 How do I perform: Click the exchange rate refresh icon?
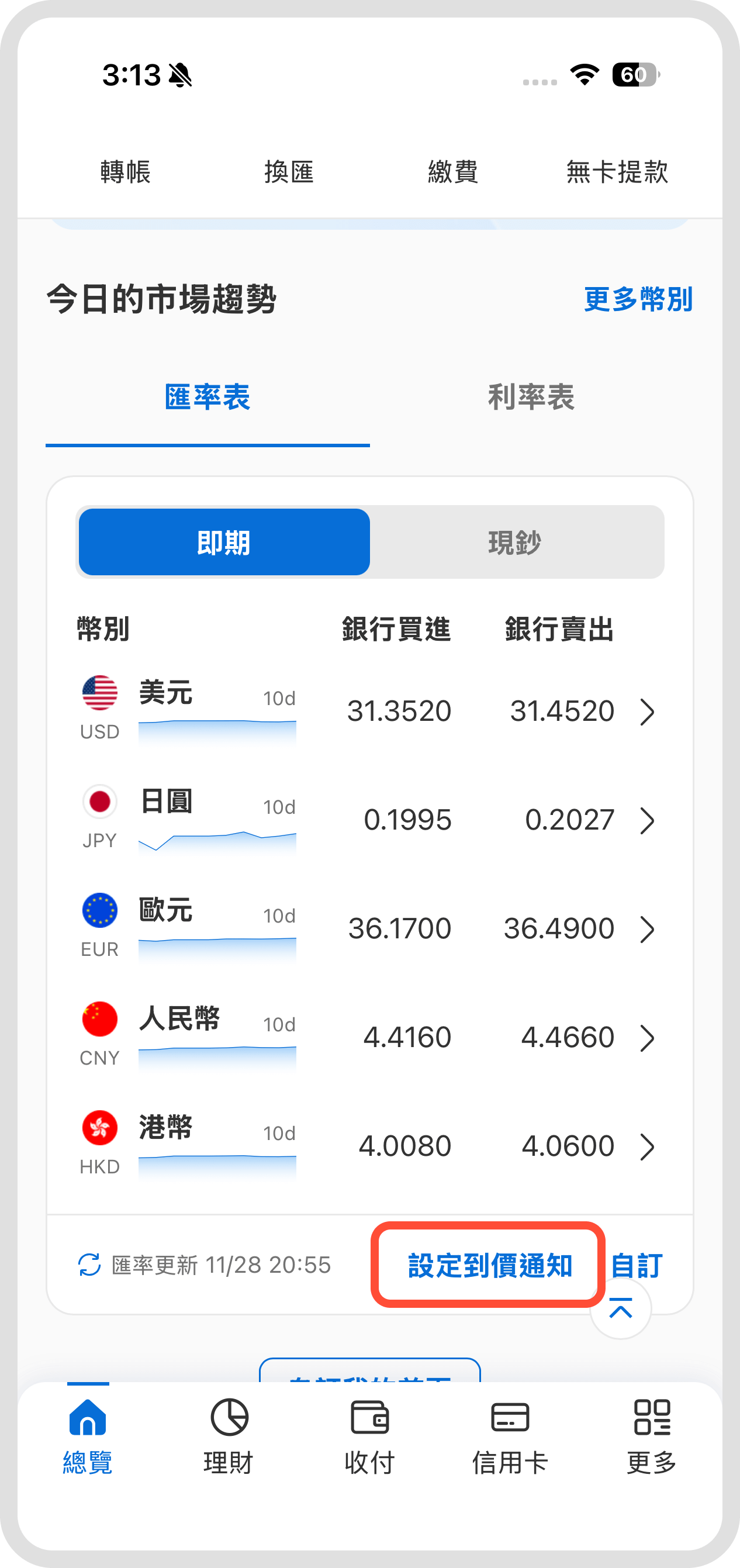(x=89, y=1265)
